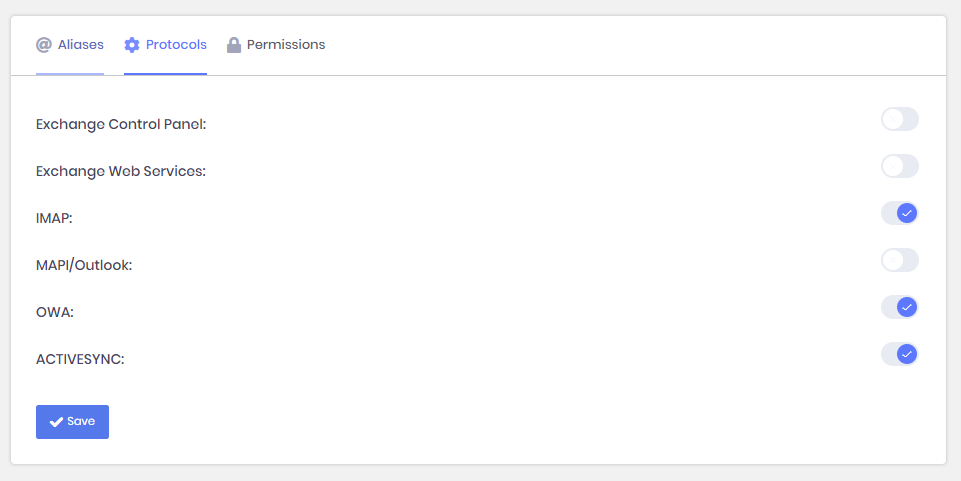This screenshot has height=481, width=961.
Task: Turn off the OWA switch
Action: coord(899,307)
